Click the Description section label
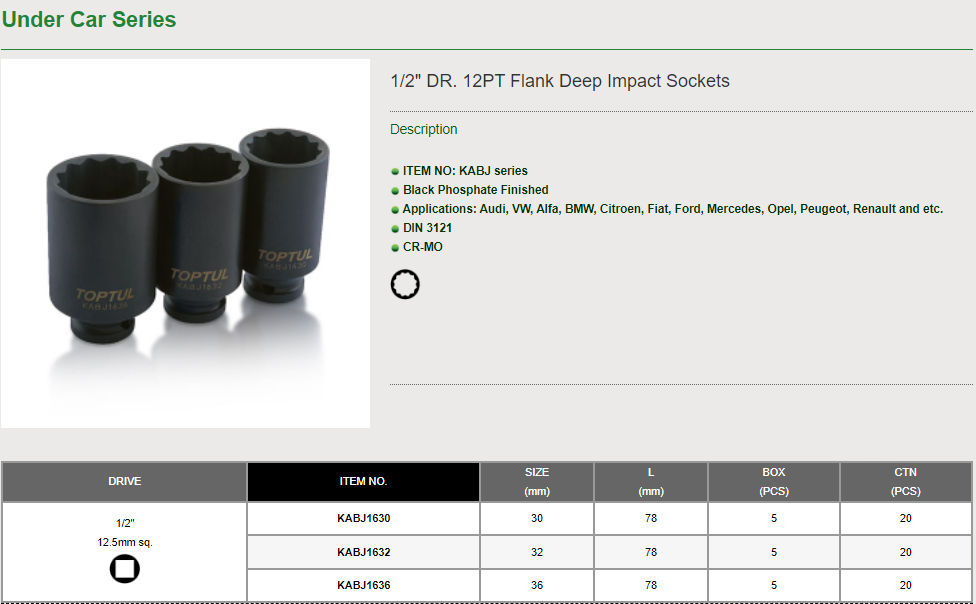 (424, 129)
